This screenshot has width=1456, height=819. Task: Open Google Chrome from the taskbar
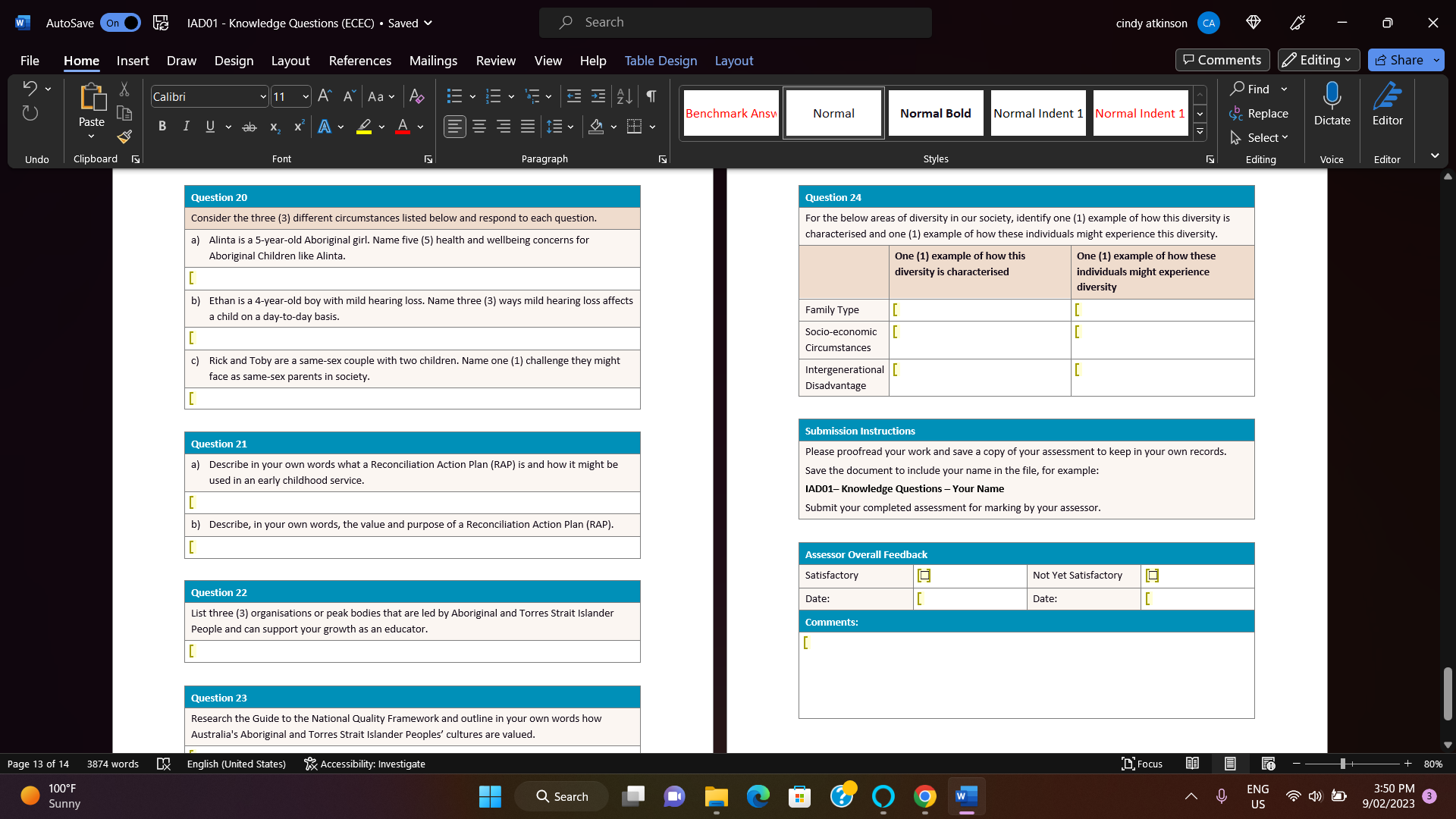coord(924,796)
